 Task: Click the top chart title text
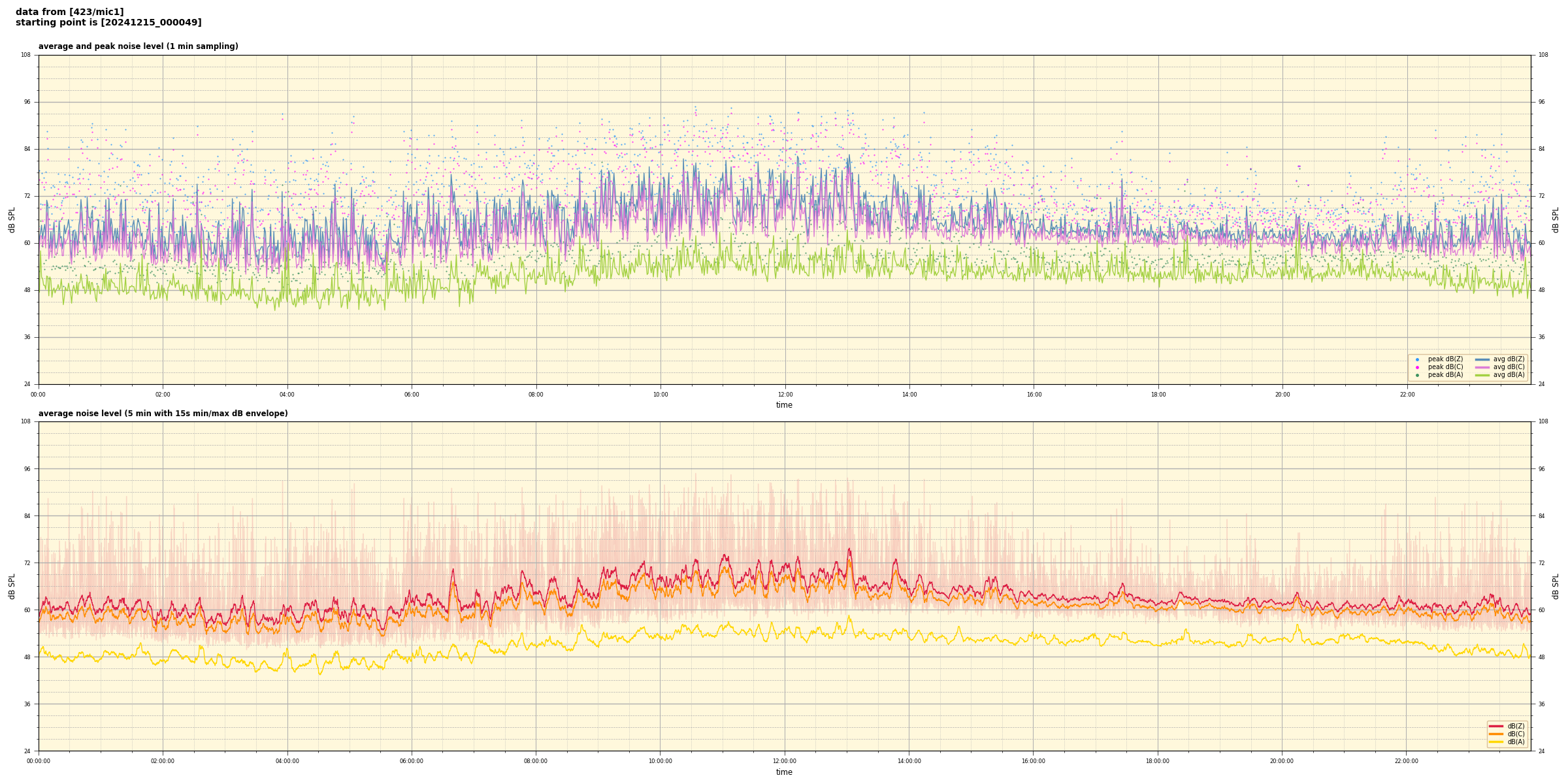click(x=138, y=46)
